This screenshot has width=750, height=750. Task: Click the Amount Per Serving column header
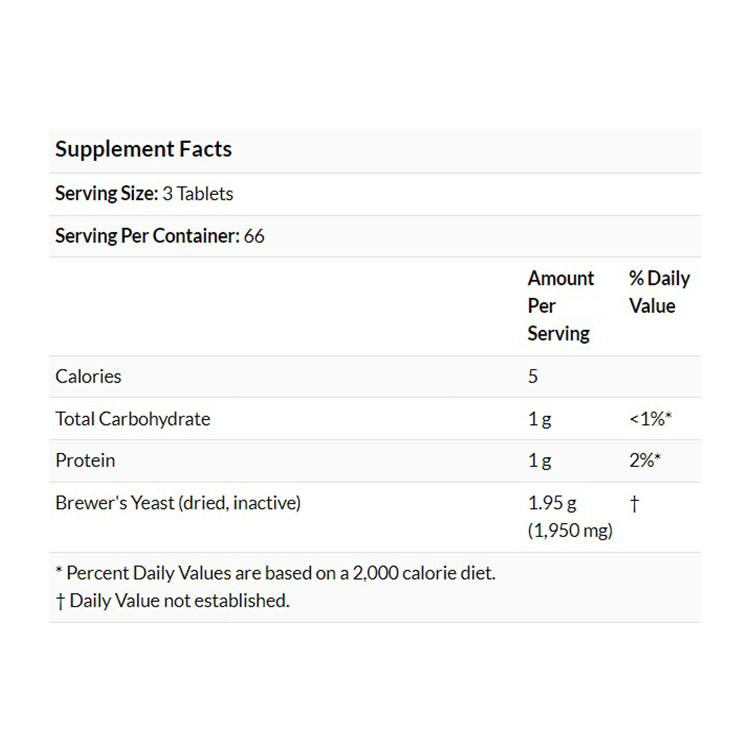560,306
